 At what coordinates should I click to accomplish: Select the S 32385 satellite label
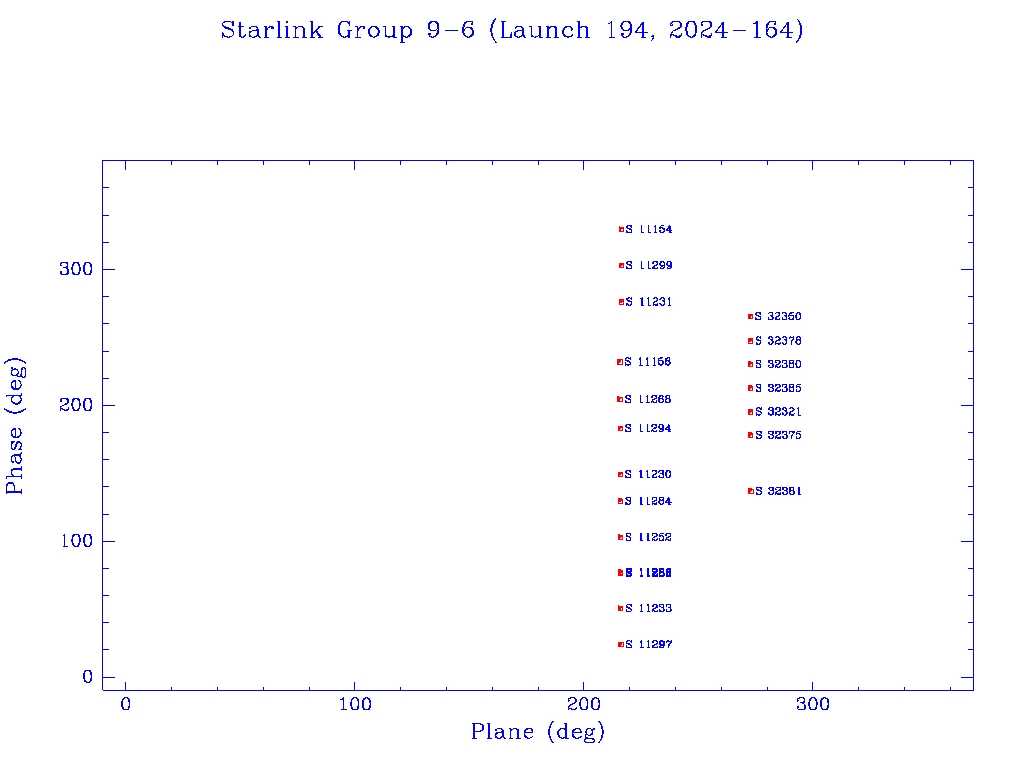pyautogui.click(x=778, y=388)
